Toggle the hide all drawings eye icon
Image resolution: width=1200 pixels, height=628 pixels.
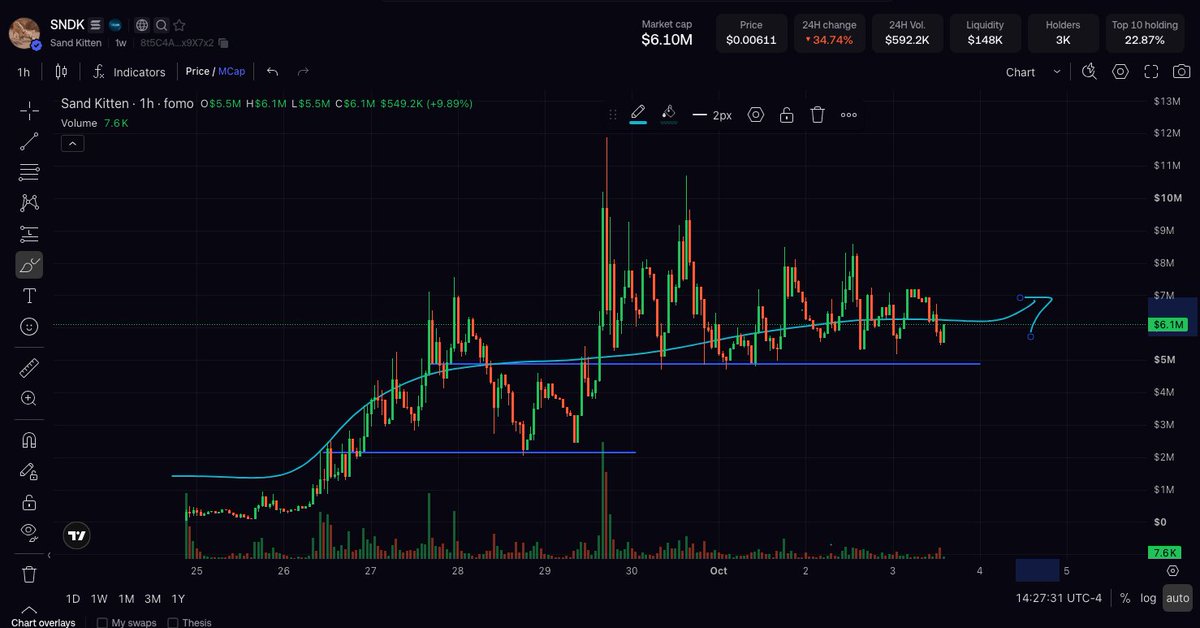pyautogui.click(x=30, y=532)
